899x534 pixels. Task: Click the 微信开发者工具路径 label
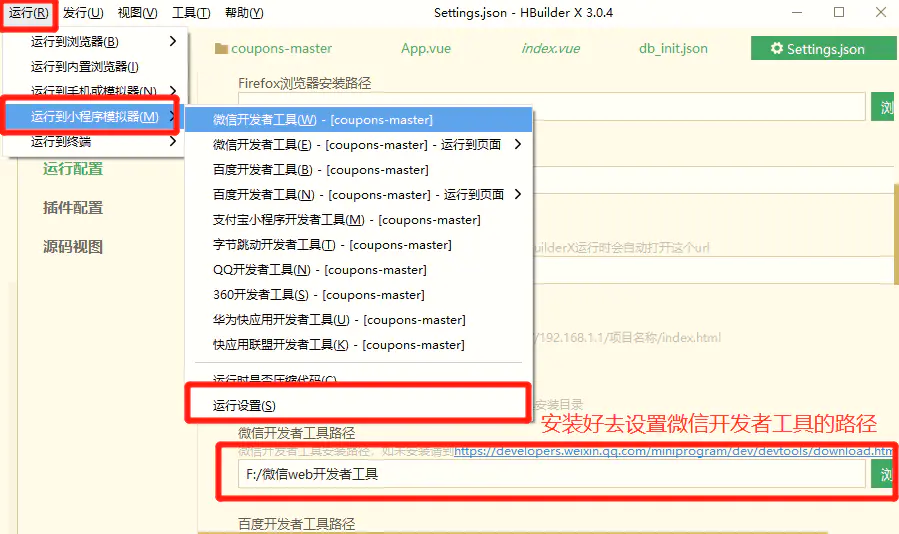(296, 432)
